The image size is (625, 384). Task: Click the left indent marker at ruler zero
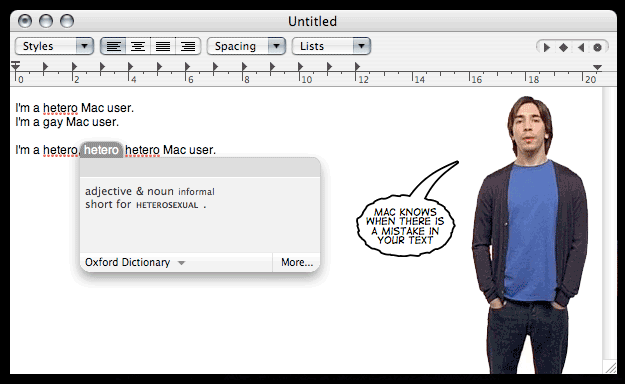[x=16, y=65]
